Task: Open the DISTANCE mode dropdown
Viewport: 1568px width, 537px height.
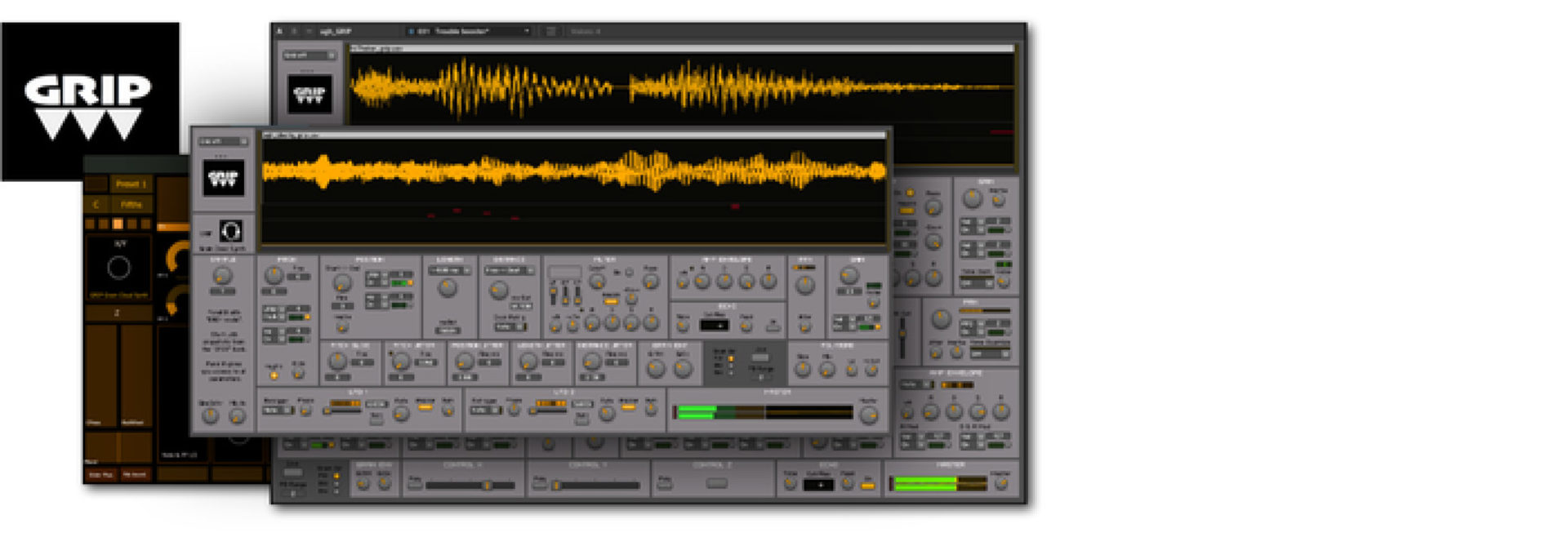Action: pyautogui.click(x=510, y=270)
